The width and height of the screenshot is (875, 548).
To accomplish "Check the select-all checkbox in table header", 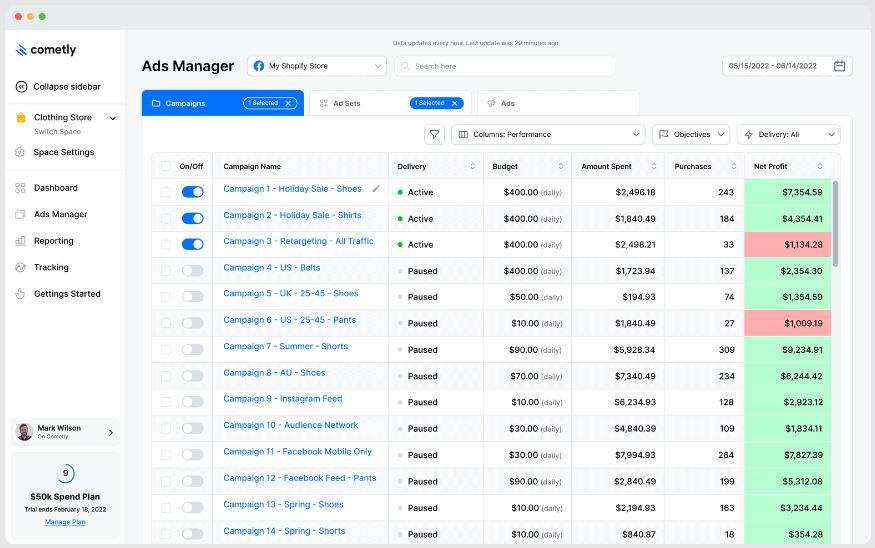I will pyautogui.click(x=166, y=166).
